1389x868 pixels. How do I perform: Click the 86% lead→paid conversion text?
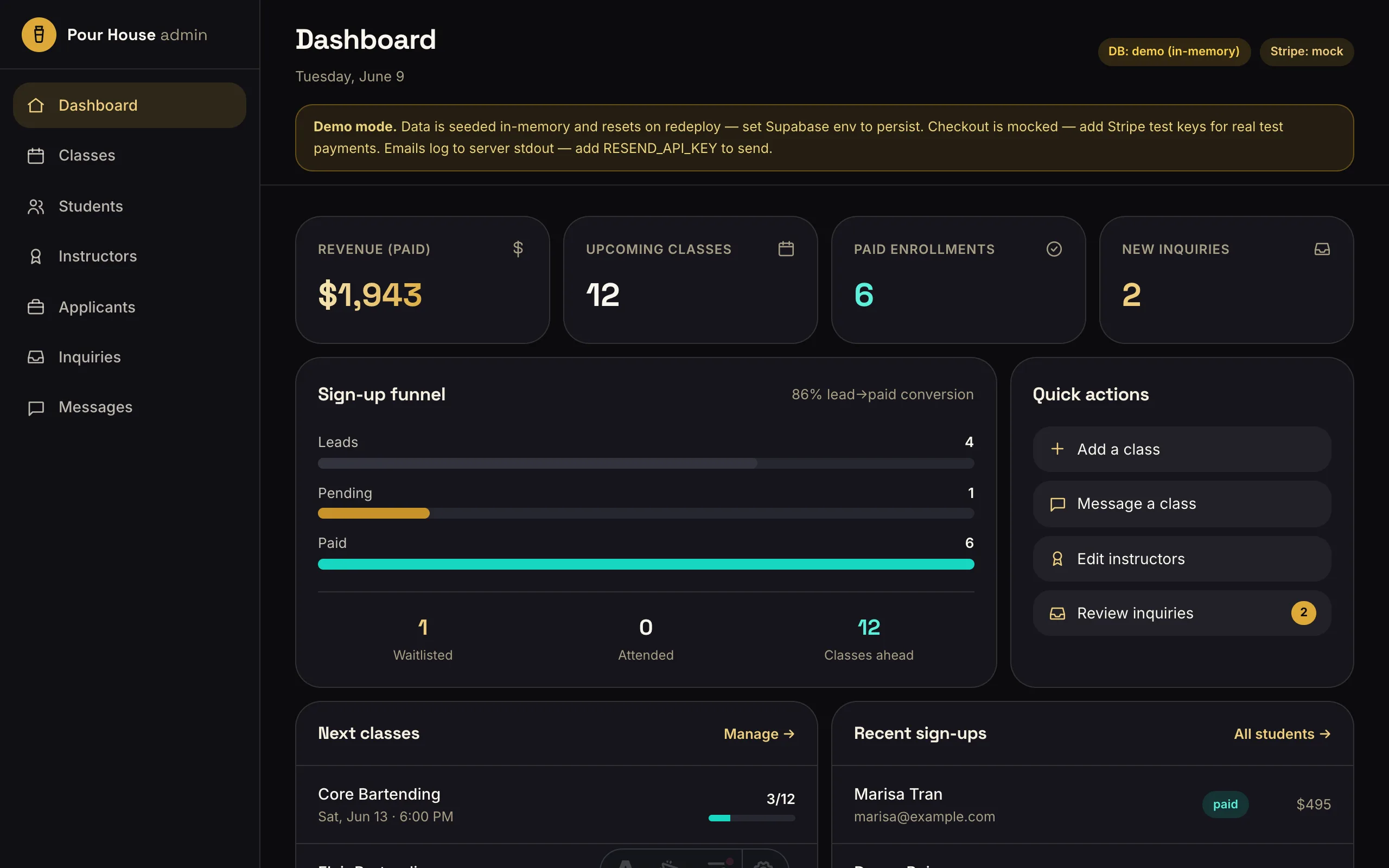tap(883, 394)
